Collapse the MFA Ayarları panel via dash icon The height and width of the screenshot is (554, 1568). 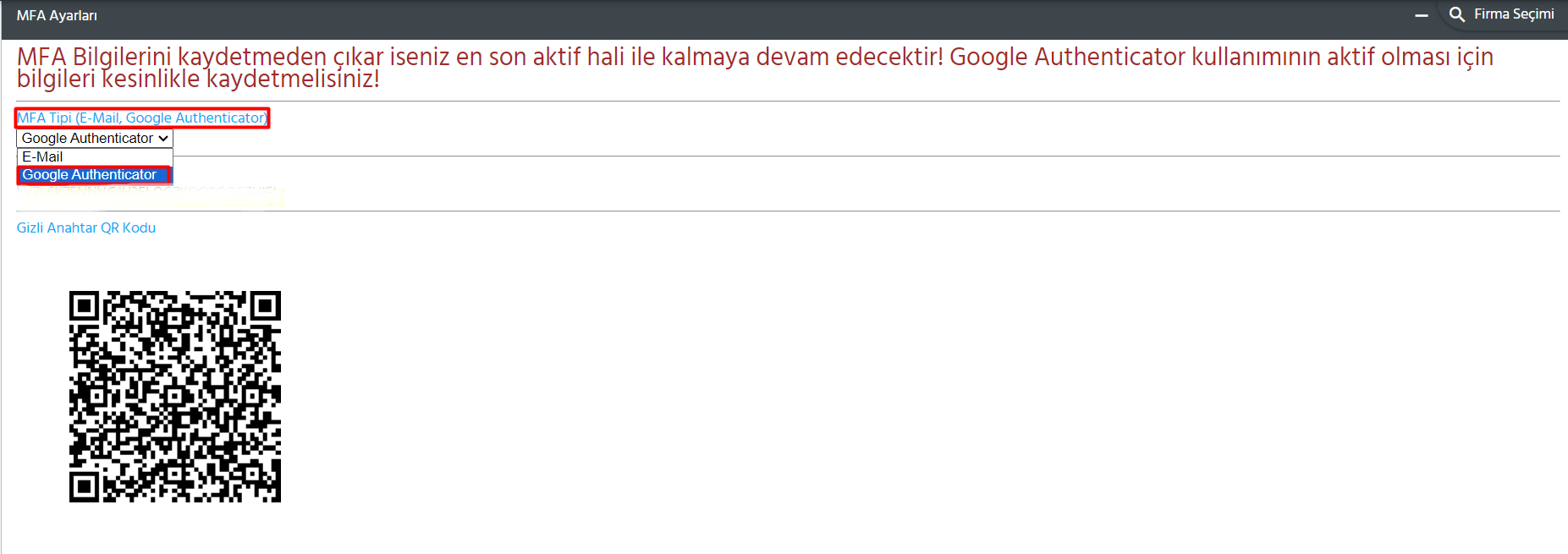[x=1422, y=15]
